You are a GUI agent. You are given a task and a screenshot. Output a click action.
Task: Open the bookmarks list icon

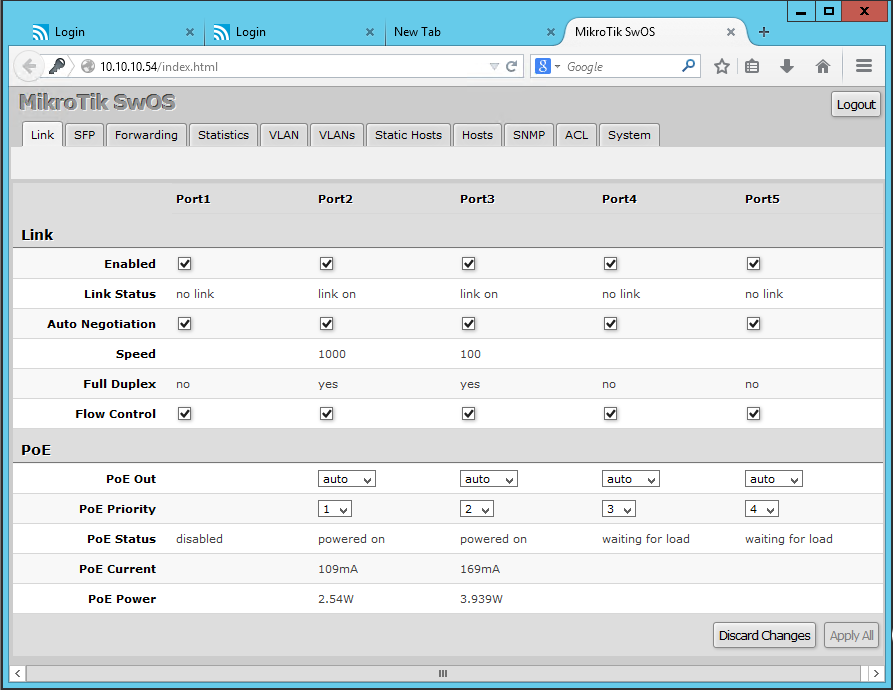(x=753, y=67)
